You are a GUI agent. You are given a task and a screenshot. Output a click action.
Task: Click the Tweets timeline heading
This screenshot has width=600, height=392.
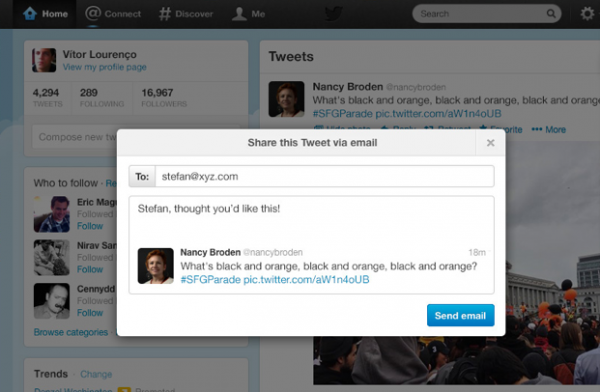tap(291, 57)
